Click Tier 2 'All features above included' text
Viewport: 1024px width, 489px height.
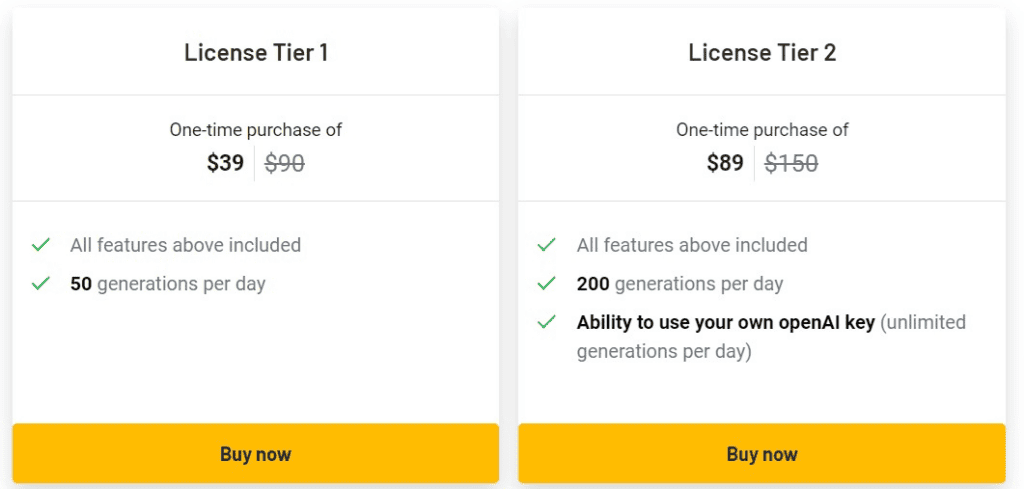coord(692,245)
